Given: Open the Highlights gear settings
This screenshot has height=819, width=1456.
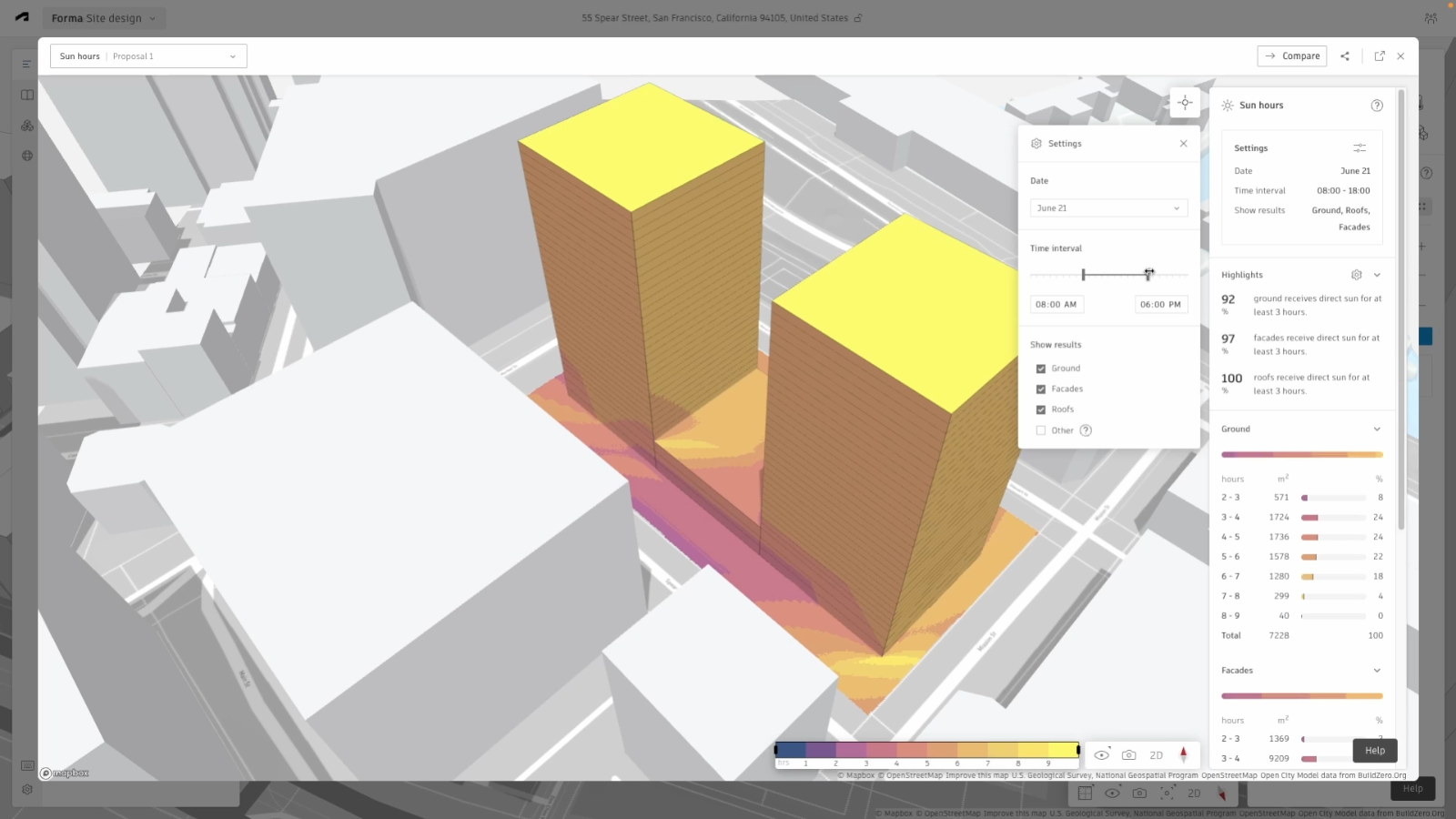Looking at the screenshot, I should point(1357,275).
